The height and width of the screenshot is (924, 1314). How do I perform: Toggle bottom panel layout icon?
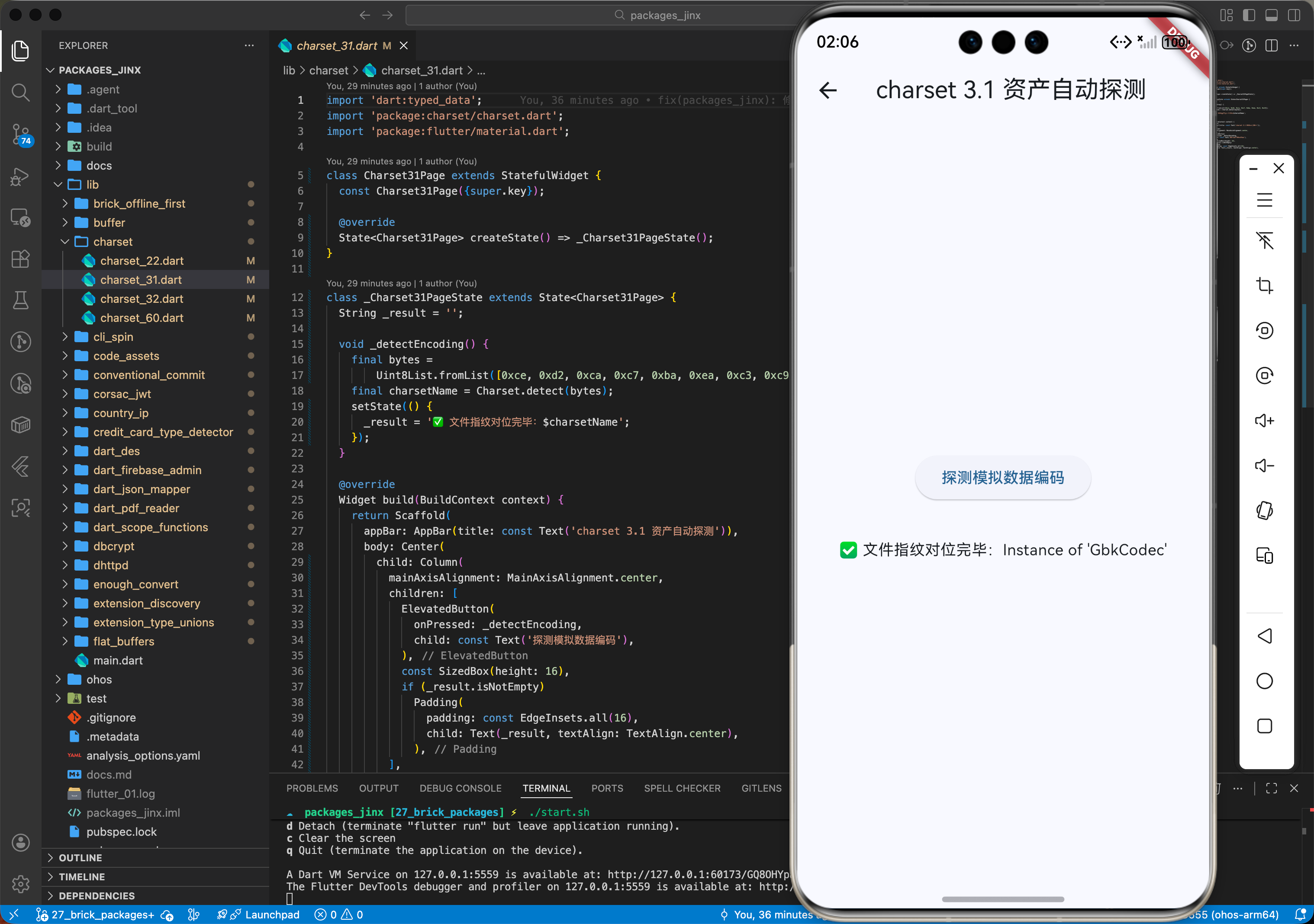tap(1271, 16)
